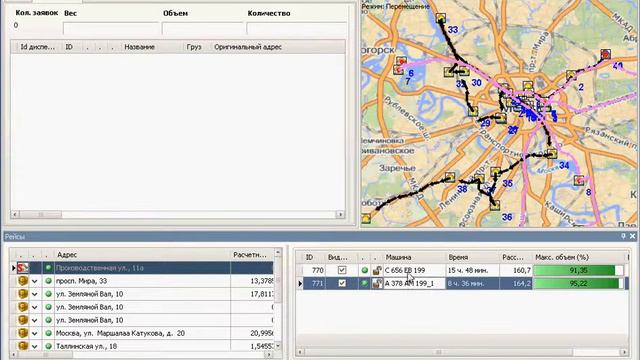Click the red marker near number 41
Screen dimensions: 640x360
pyautogui.click(x=606, y=54)
